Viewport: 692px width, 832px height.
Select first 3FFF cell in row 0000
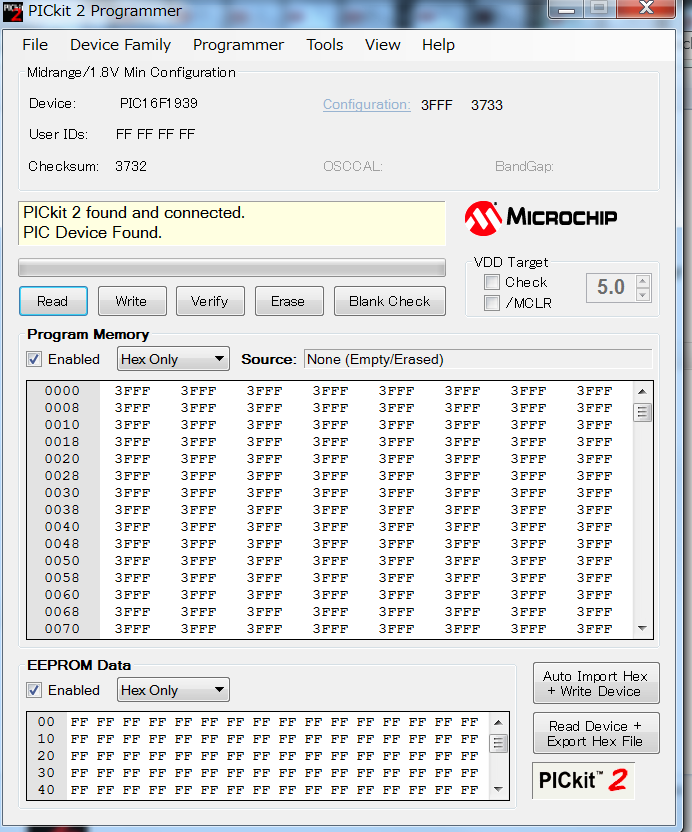(x=133, y=391)
